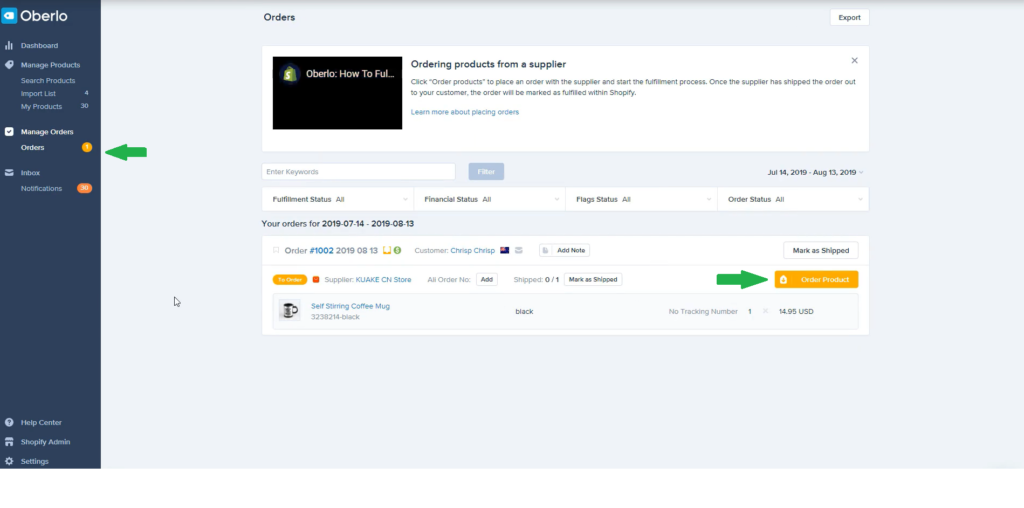Open Inbox from sidebar

[30, 173]
